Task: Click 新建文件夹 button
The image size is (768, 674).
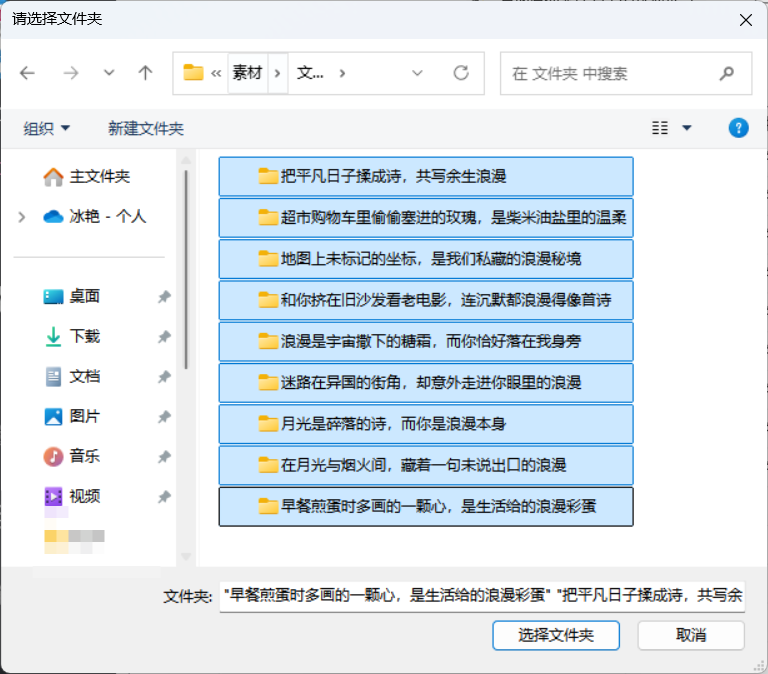Action: tap(146, 129)
